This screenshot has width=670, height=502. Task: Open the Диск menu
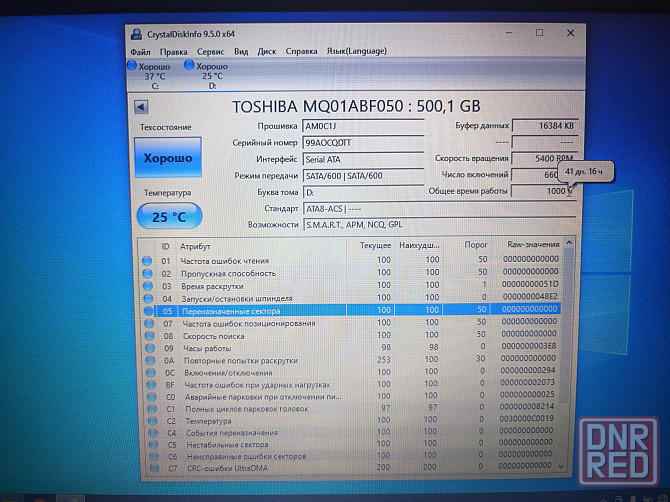267,52
